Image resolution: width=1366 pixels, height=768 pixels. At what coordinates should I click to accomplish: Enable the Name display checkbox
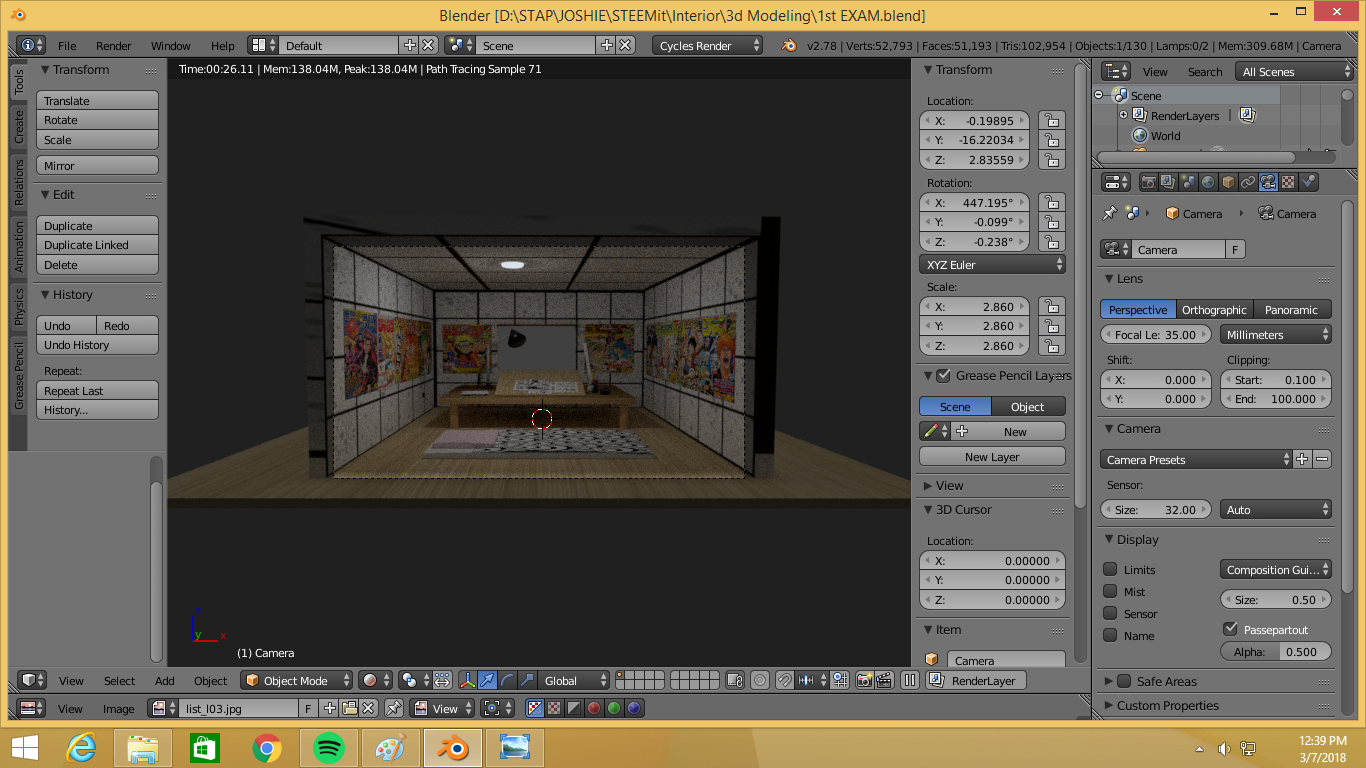1110,635
